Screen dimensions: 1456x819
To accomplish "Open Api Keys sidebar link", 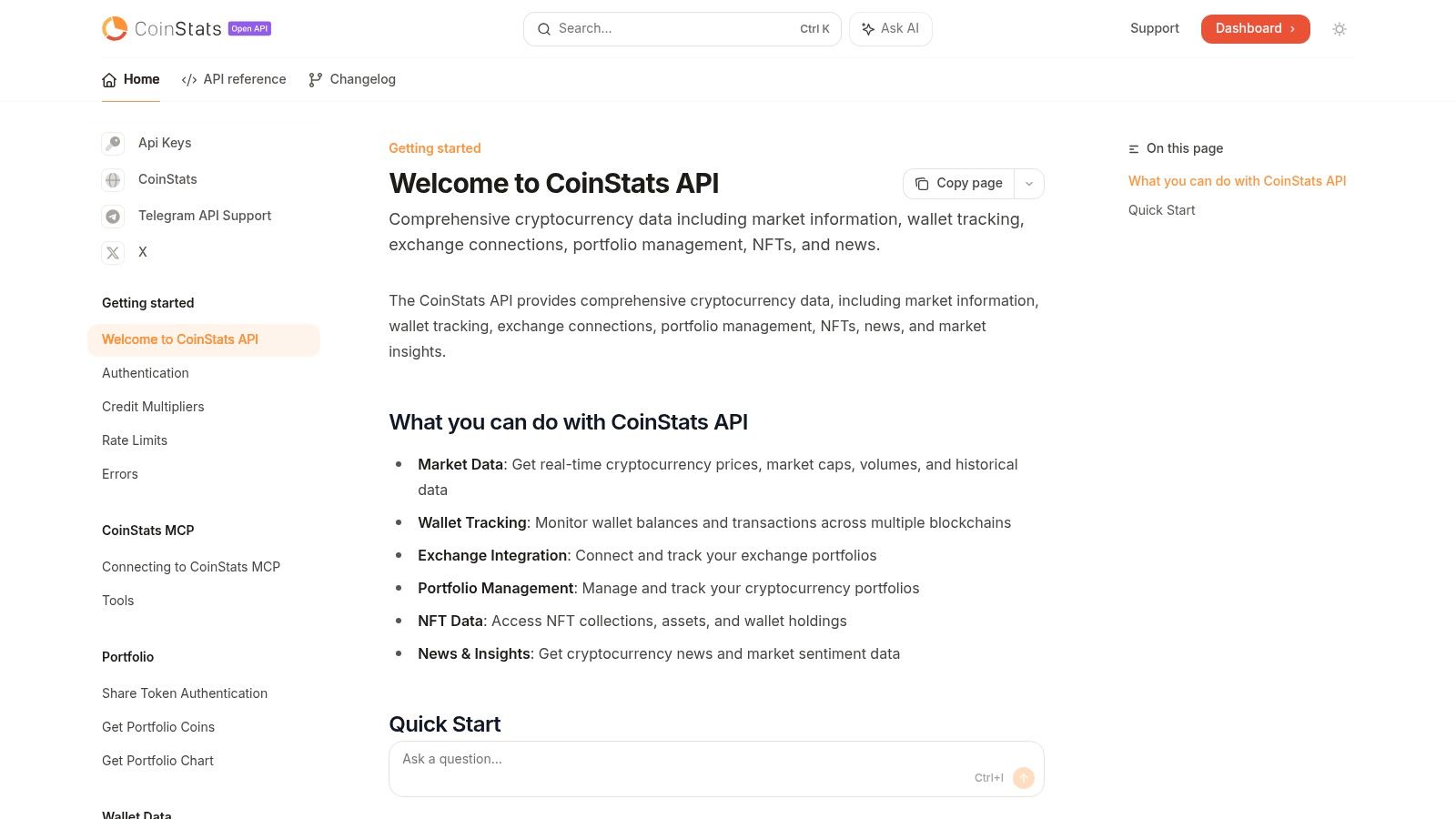I will pos(165,143).
